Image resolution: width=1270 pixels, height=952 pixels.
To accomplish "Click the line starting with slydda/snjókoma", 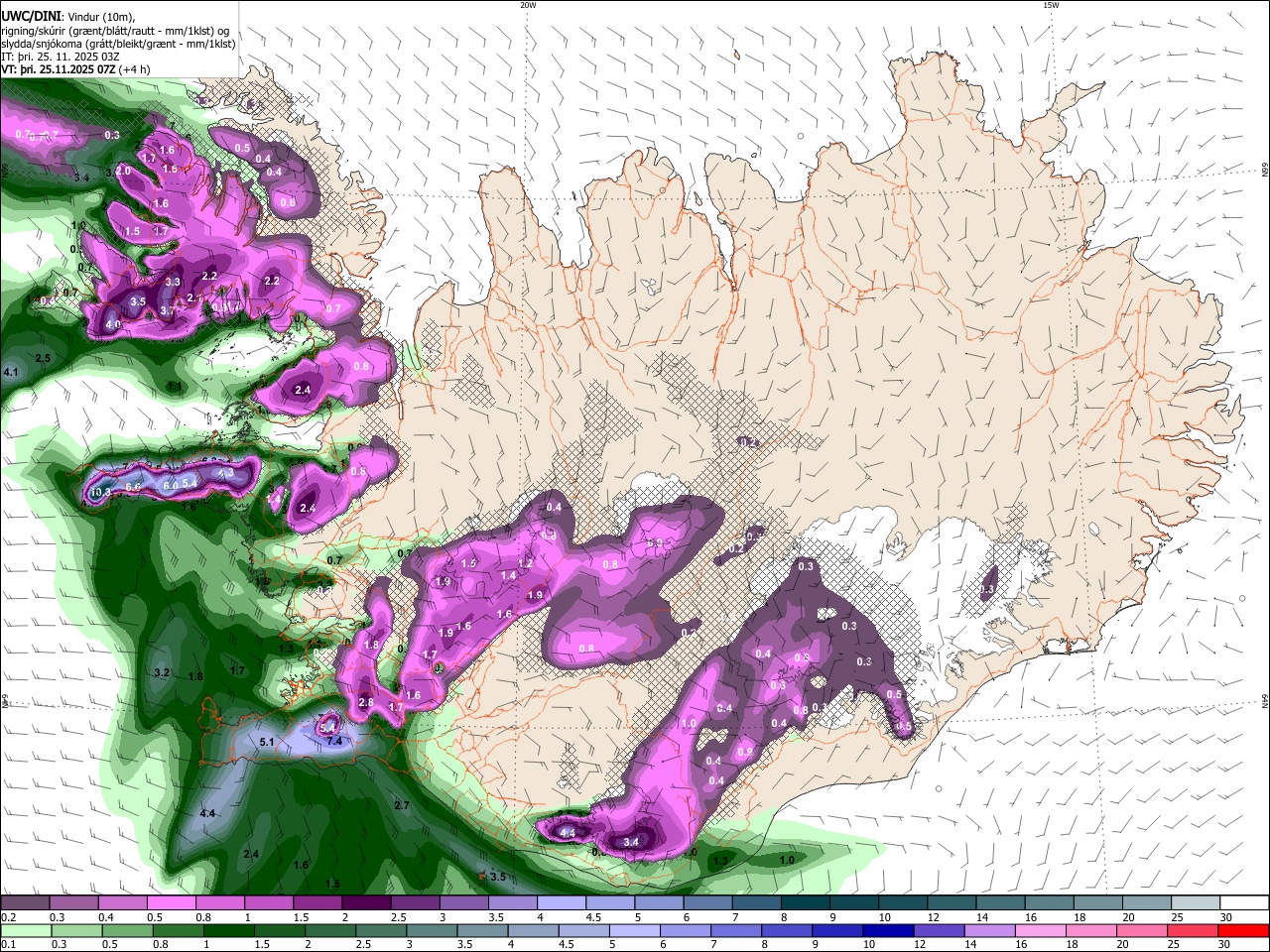I will click(118, 43).
